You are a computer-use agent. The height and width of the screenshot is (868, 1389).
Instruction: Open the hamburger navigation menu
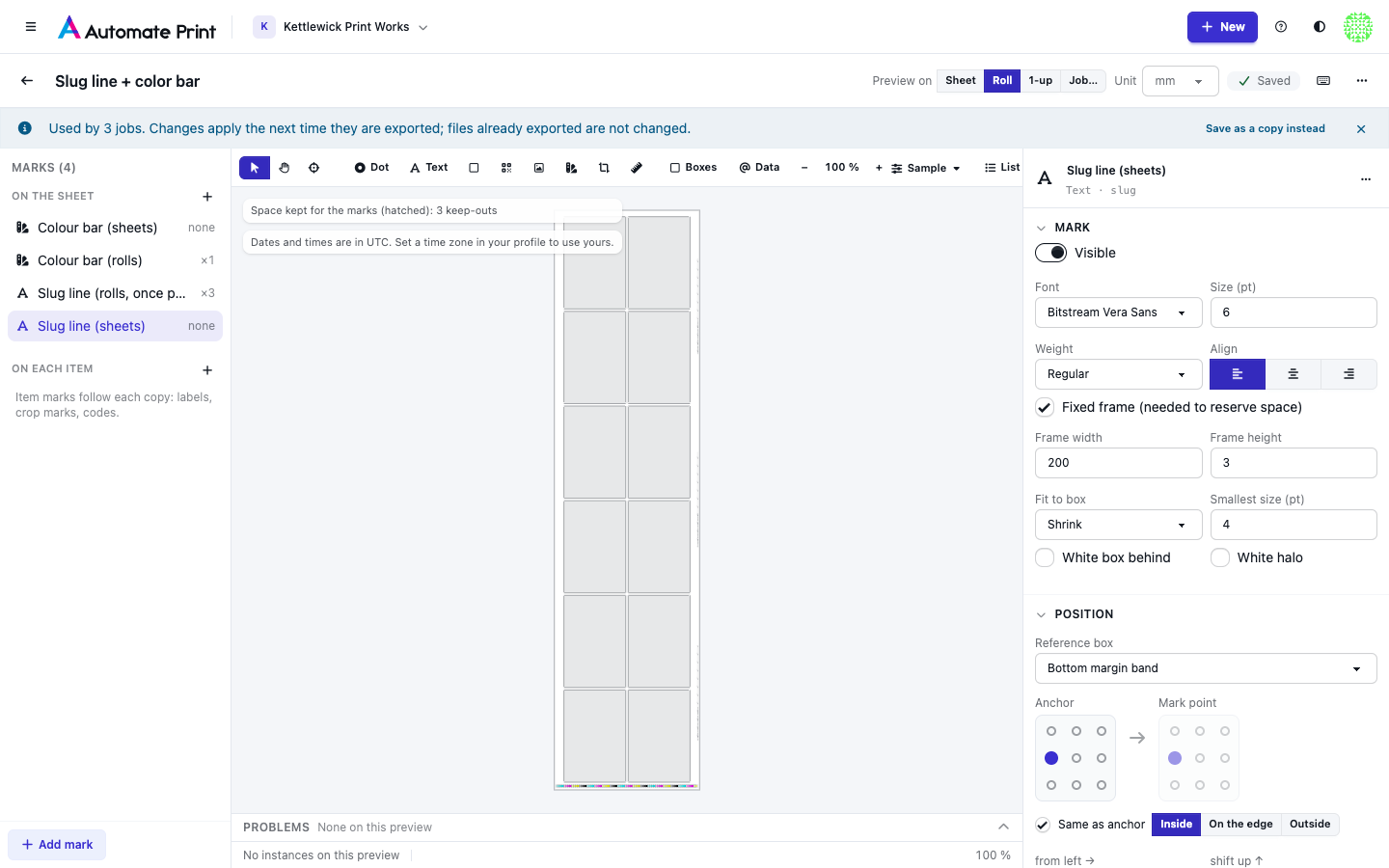tap(31, 27)
